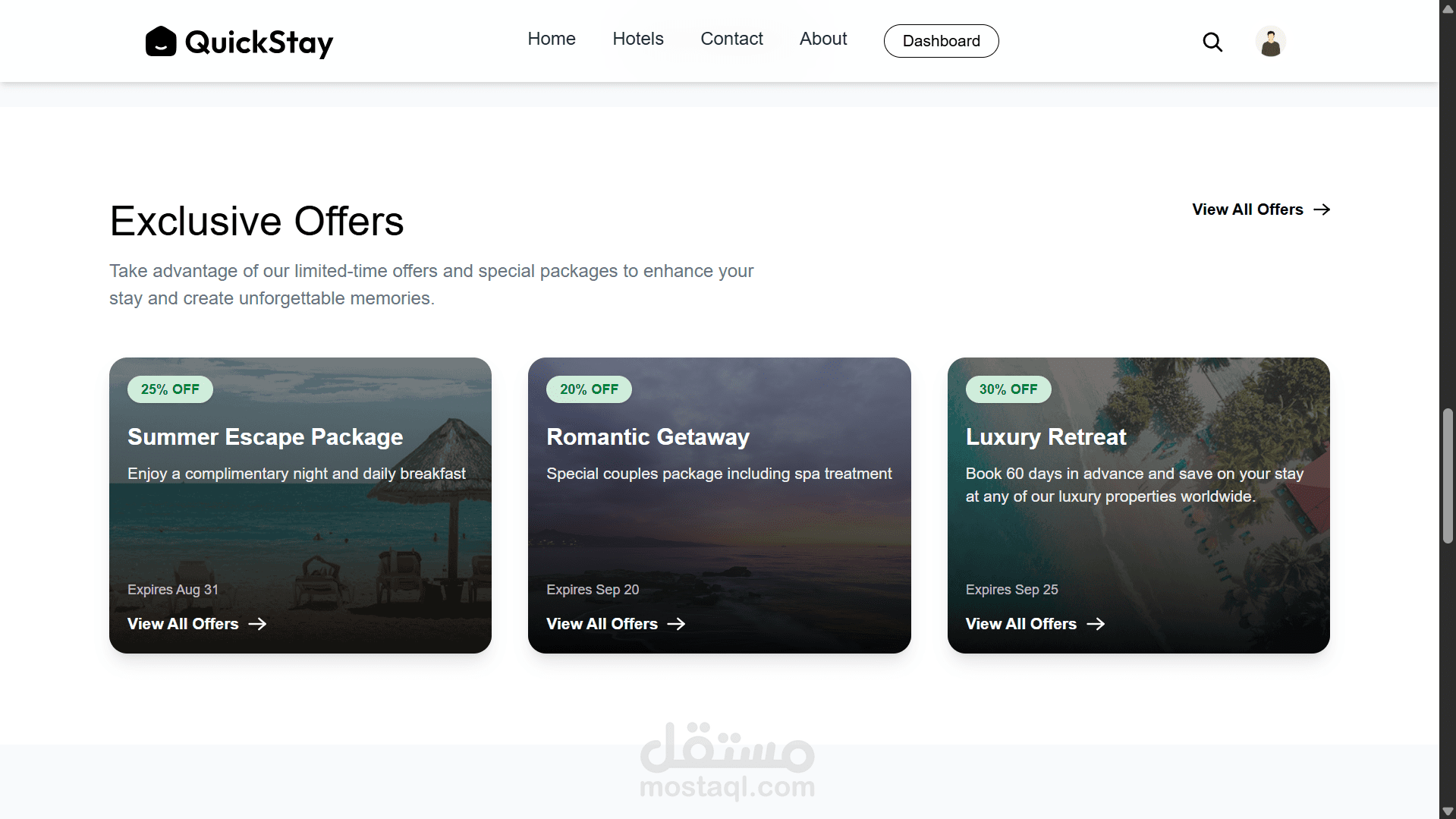Viewport: 1456px width, 819px height.
Task: Click the scrollbar up arrow
Action: tap(1448, 8)
